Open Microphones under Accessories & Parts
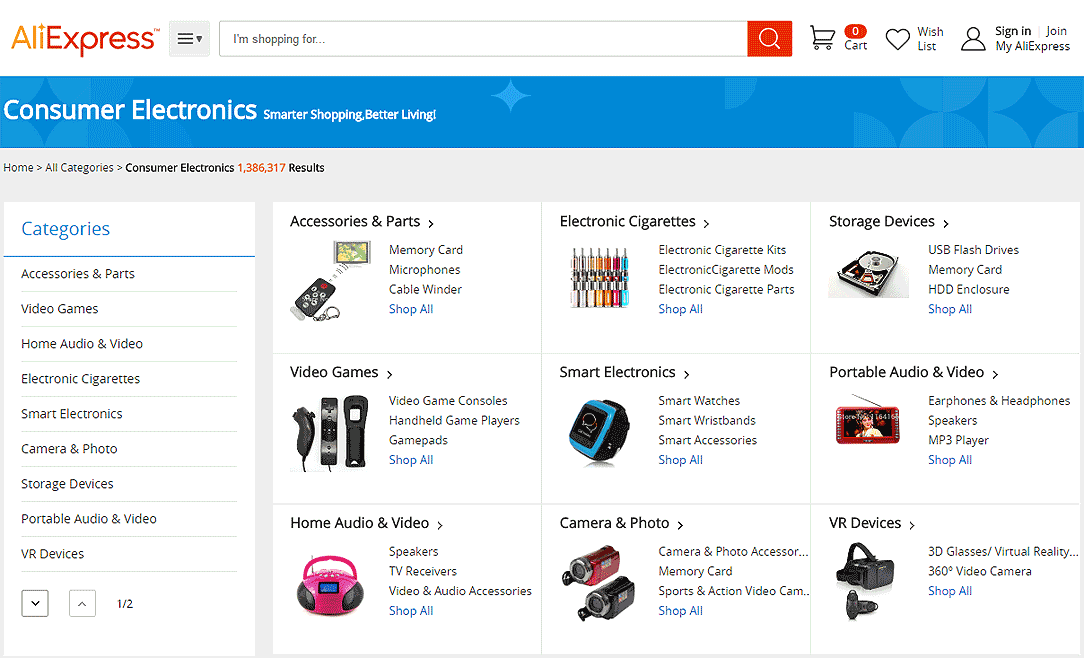The image size is (1084, 658). click(424, 270)
